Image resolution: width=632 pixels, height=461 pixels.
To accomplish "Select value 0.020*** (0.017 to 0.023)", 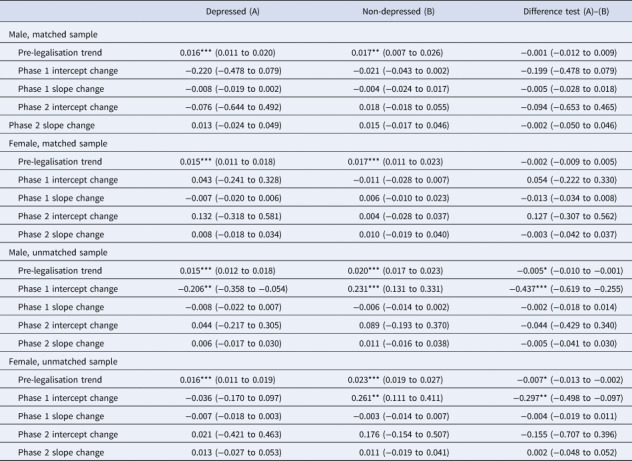I will pos(395,271).
